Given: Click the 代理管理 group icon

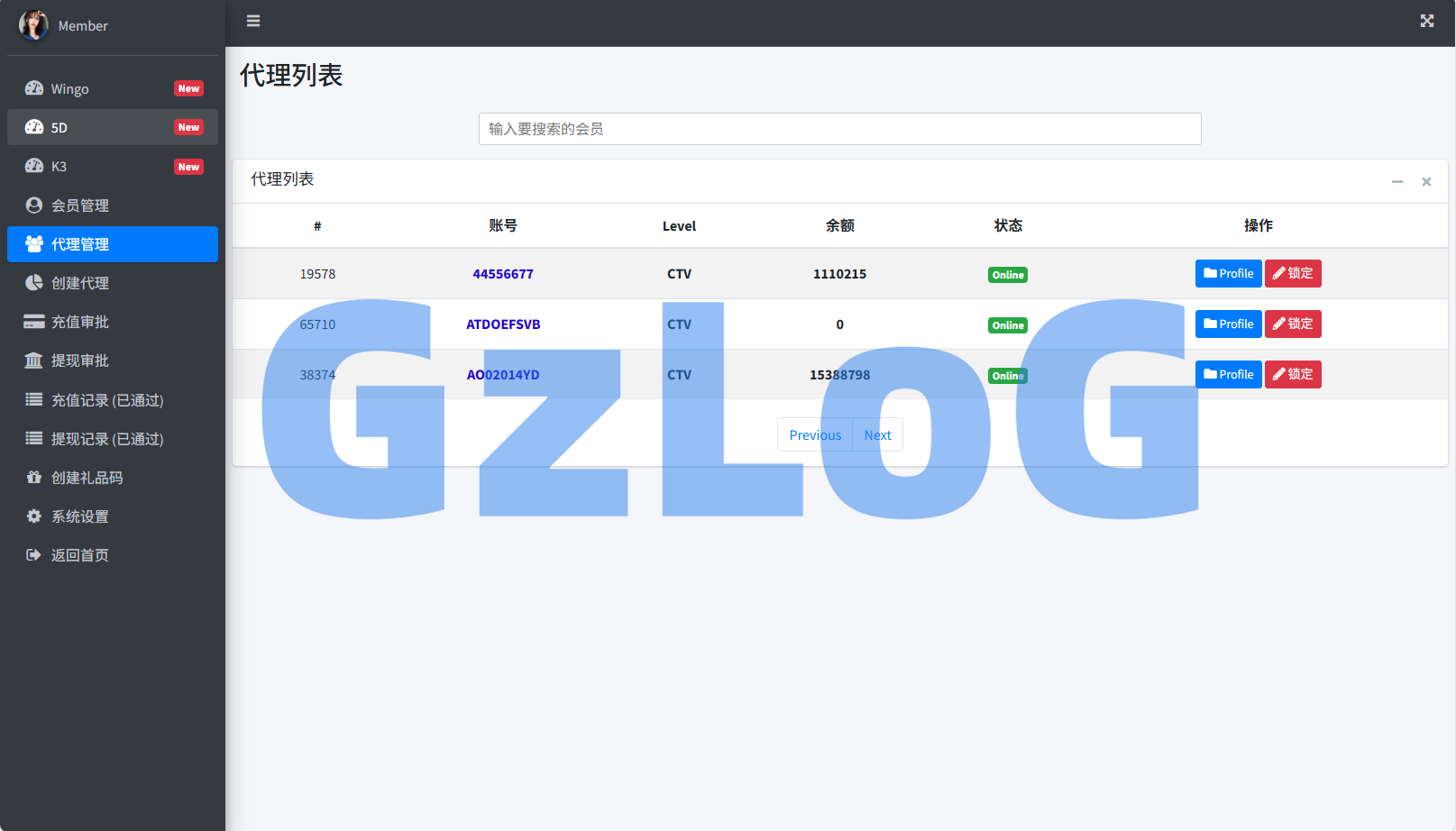Looking at the screenshot, I should pos(33,243).
